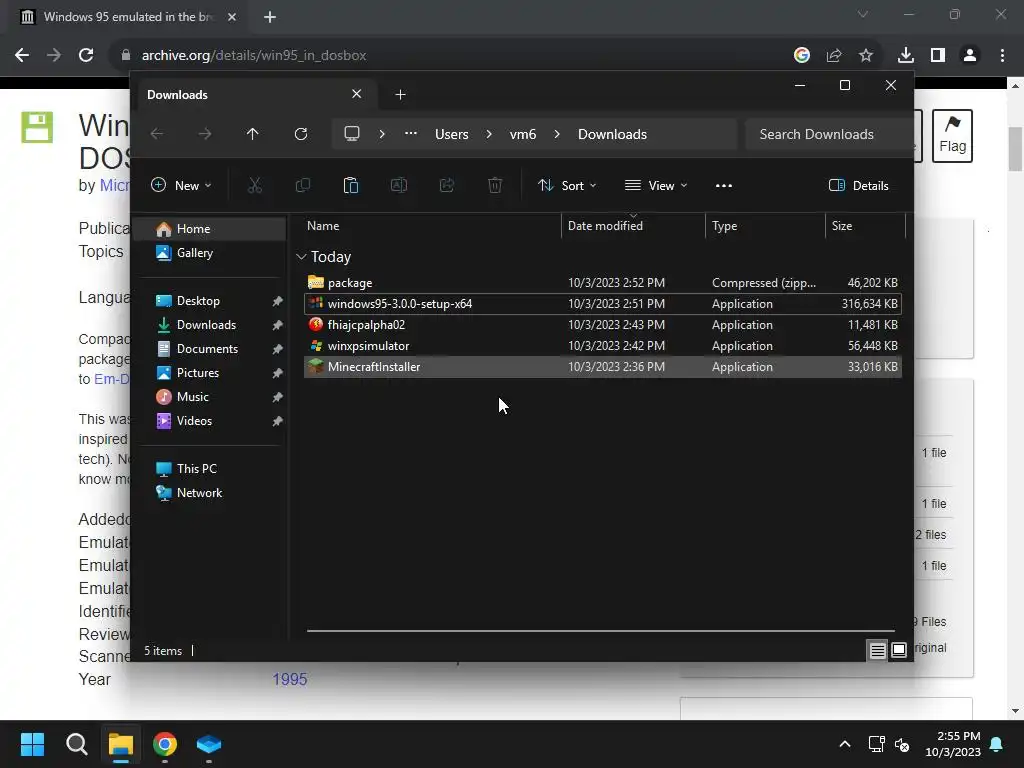This screenshot has width=1024, height=768.
Task: Click the Cut scissors icon in Explorer toolbar
Action: pos(255,185)
